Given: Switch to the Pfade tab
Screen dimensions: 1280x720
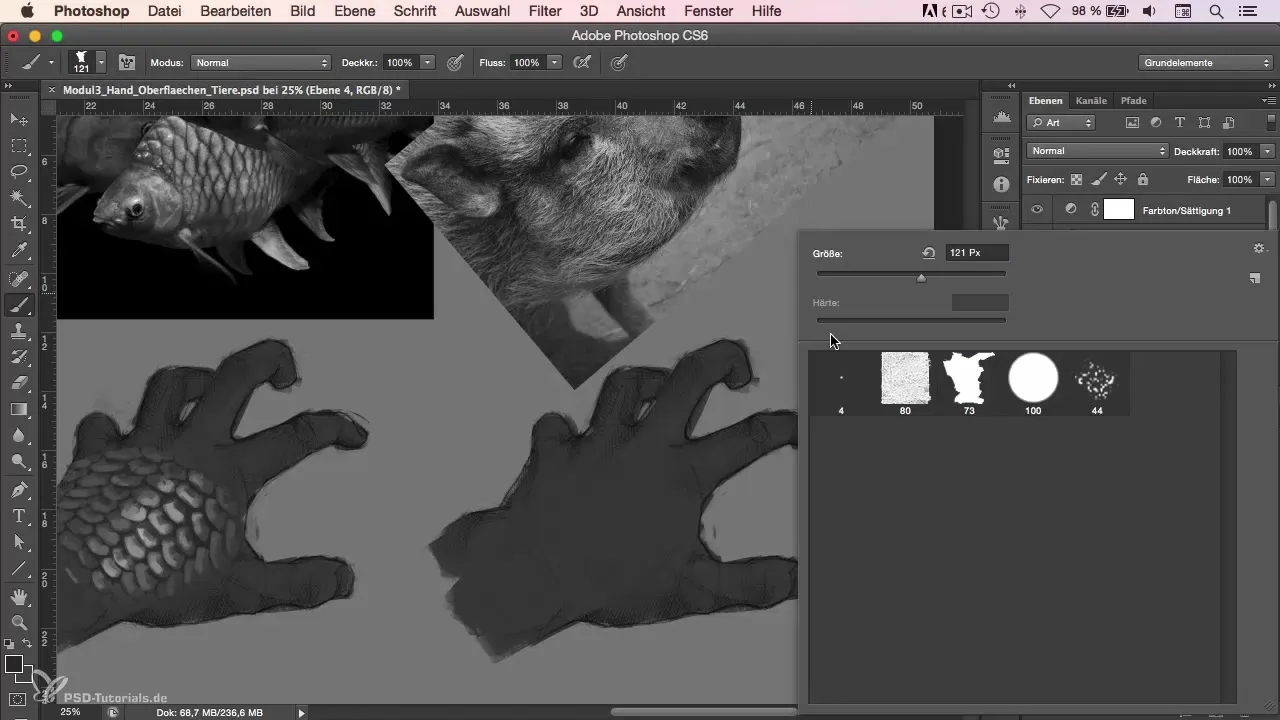Looking at the screenshot, I should [1133, 100].
